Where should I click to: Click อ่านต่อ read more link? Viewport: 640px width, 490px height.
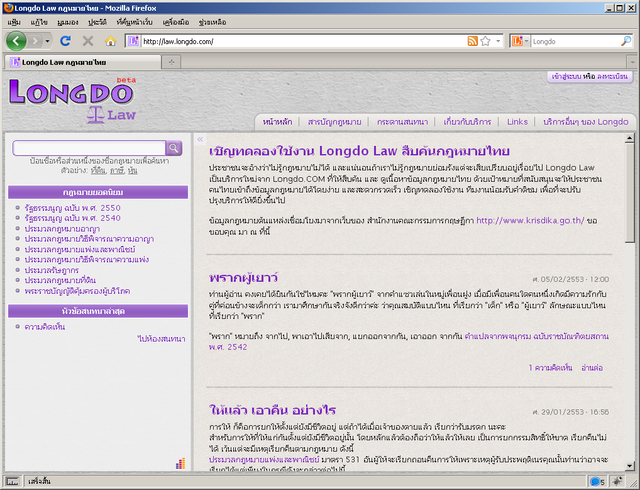click(592, 368)
